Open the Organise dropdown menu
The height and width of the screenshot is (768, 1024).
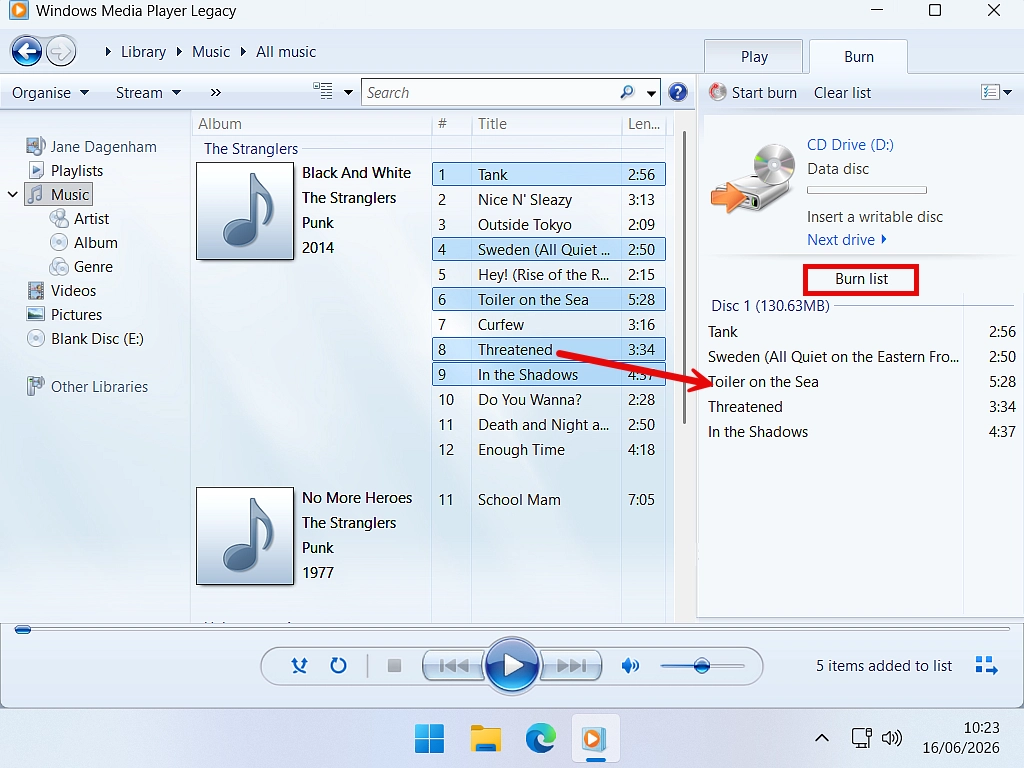50,93
